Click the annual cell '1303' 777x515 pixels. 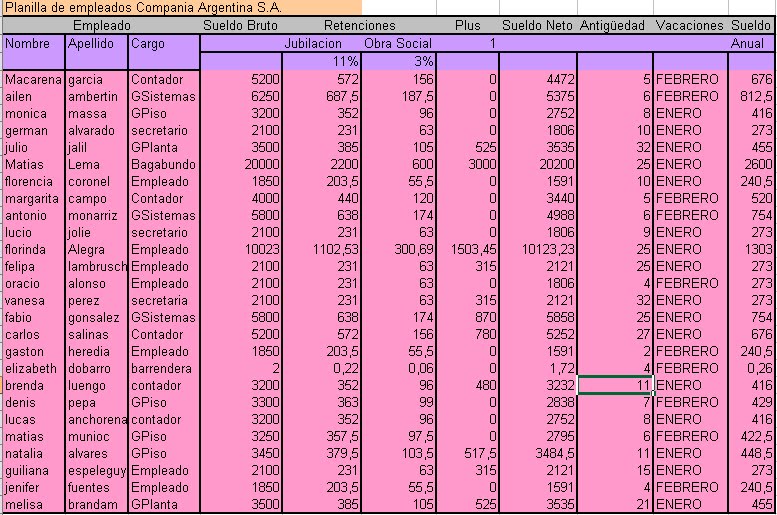point(752,249)
